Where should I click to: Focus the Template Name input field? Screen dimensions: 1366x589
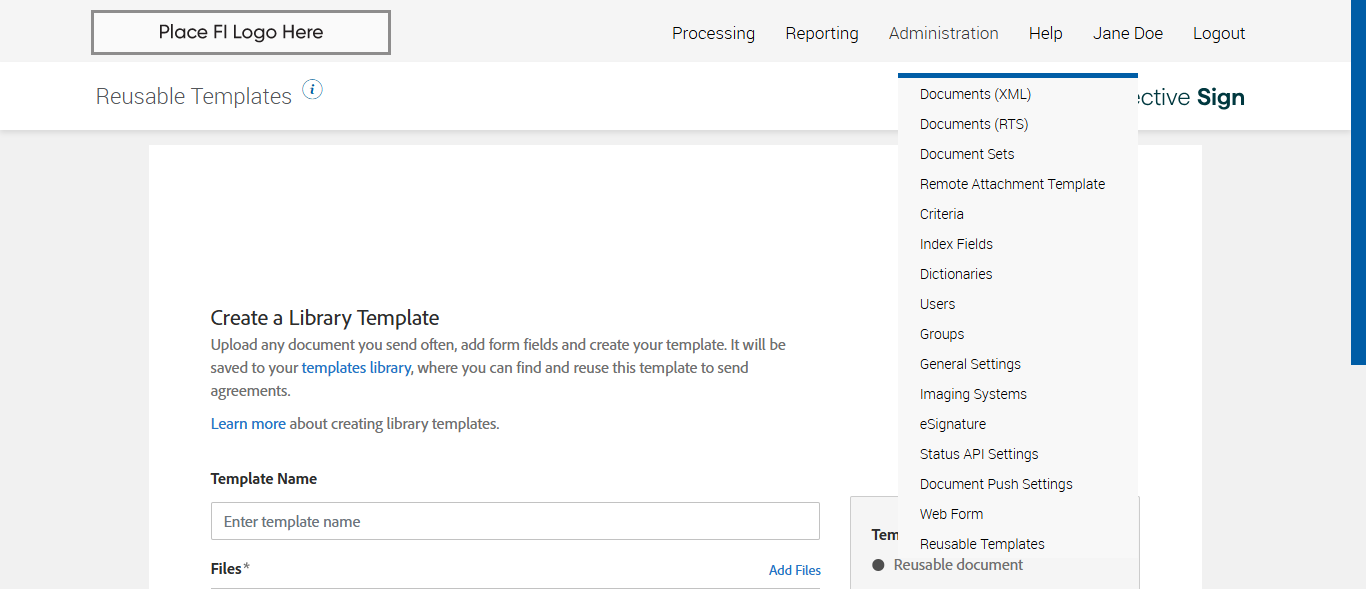pos(515,521)
